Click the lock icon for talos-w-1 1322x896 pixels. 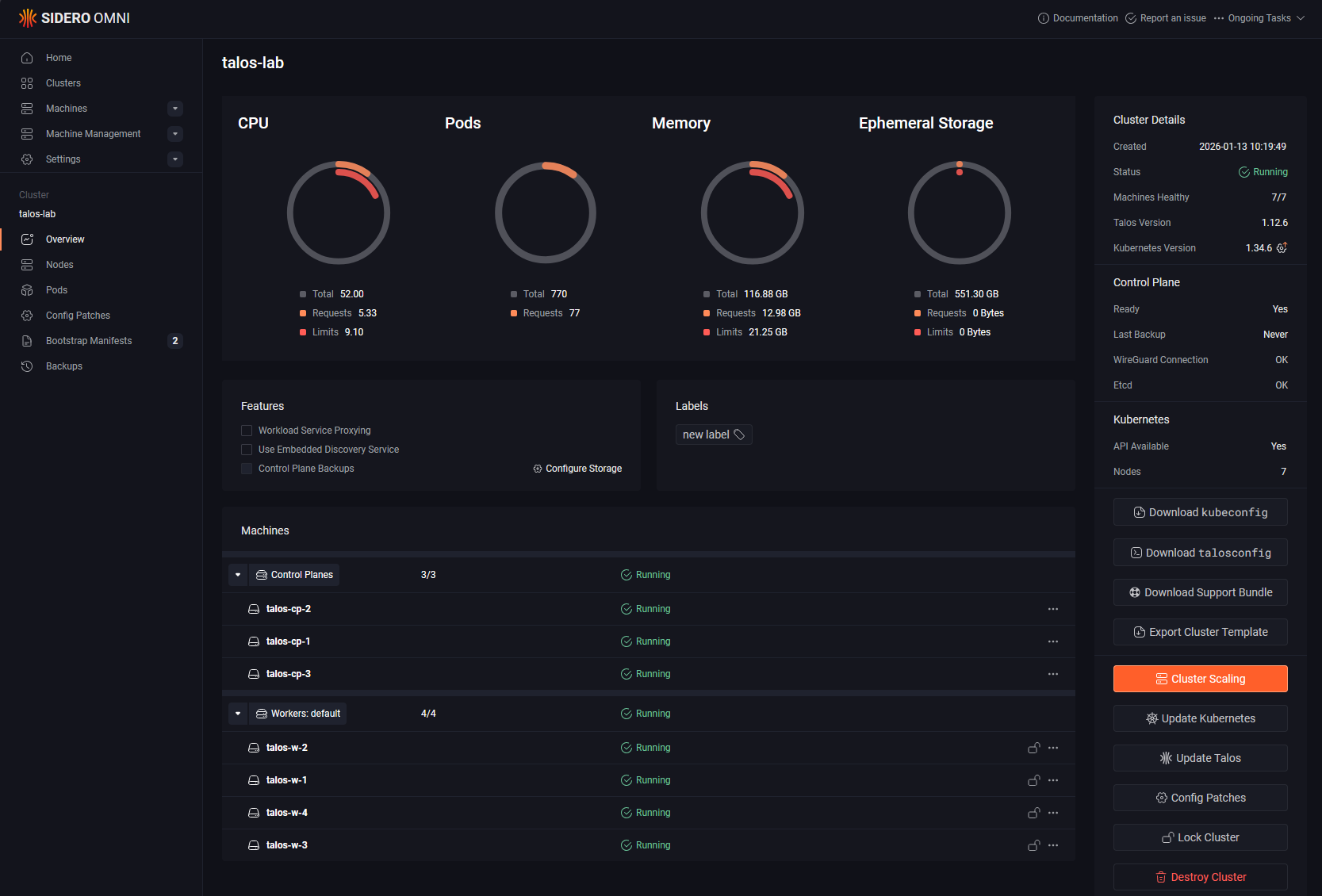coord(1034,780)
